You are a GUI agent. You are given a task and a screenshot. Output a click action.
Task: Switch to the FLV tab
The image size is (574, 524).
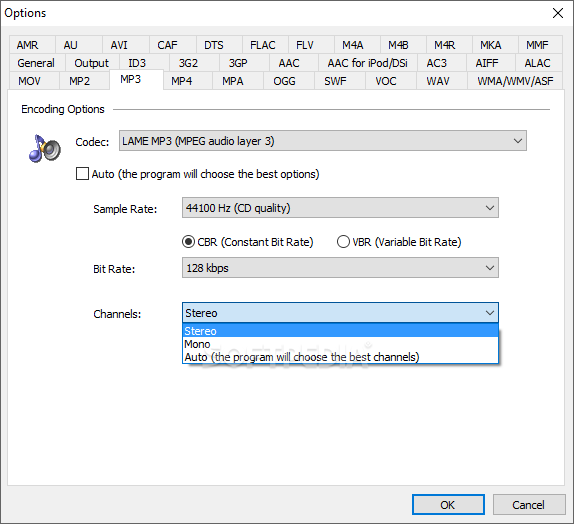(311, 45)
